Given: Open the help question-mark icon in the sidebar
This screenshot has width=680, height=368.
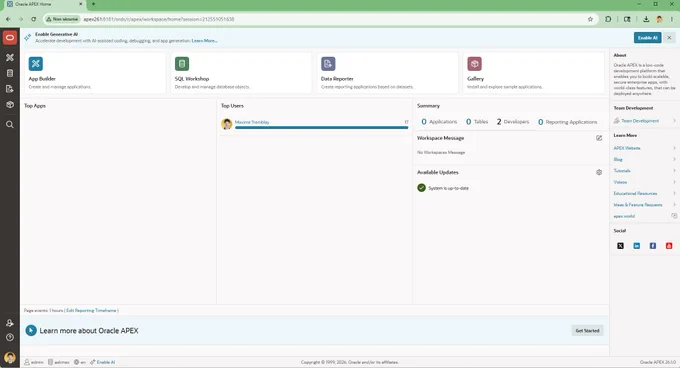Looking at the screenshot, I should [10, 337].
